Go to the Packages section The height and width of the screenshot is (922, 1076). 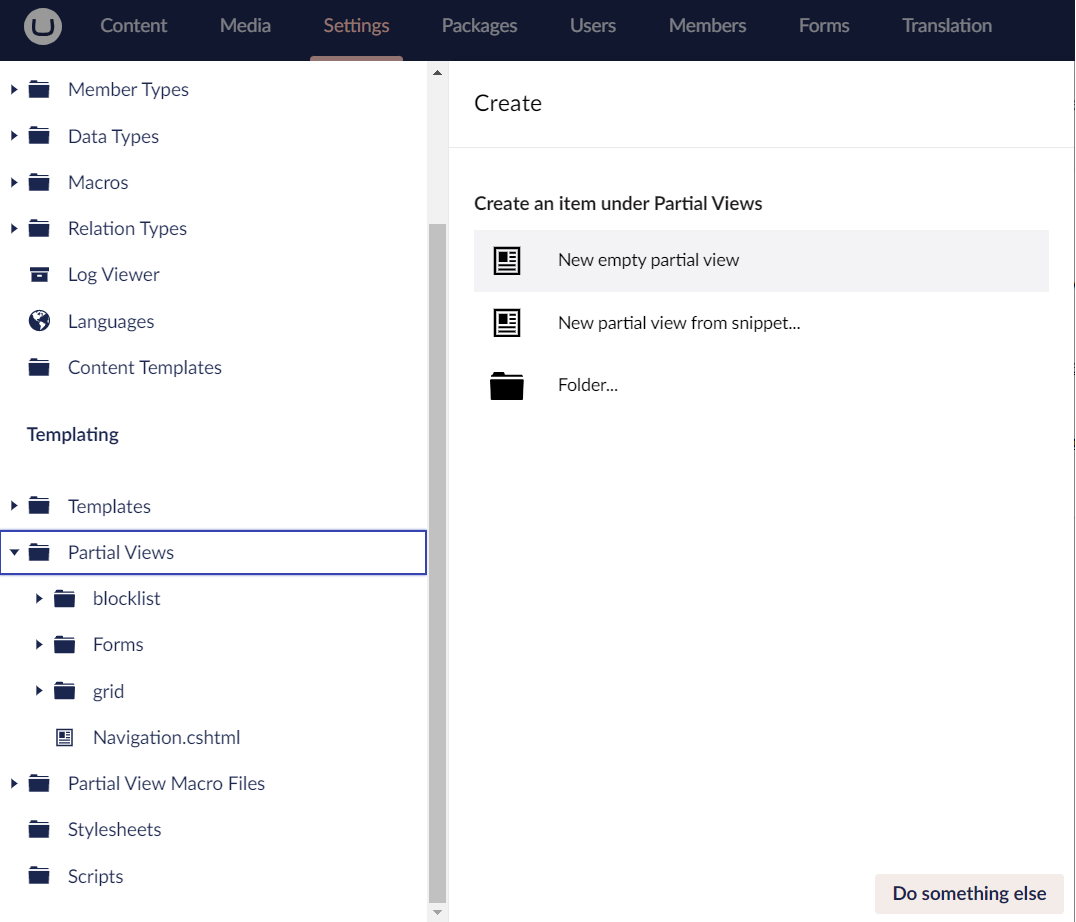click(x=479, y=26)
